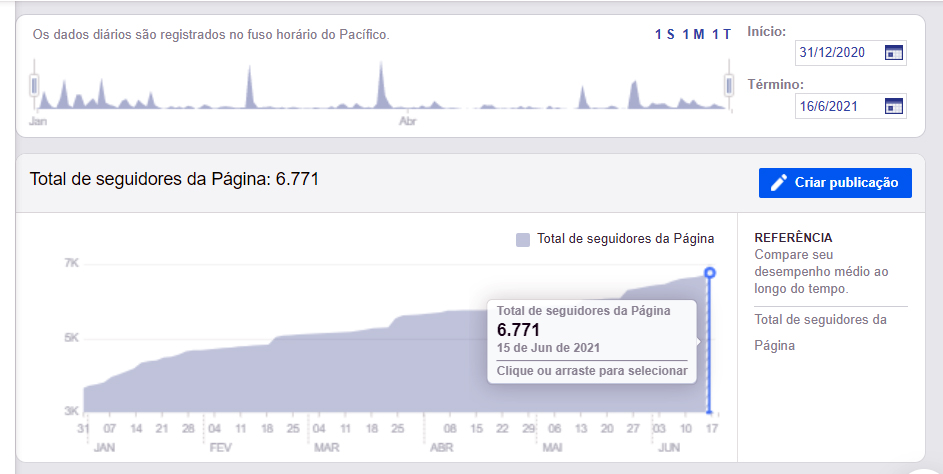Select the 1S one-week range shortcut

[x=665, y=35]
